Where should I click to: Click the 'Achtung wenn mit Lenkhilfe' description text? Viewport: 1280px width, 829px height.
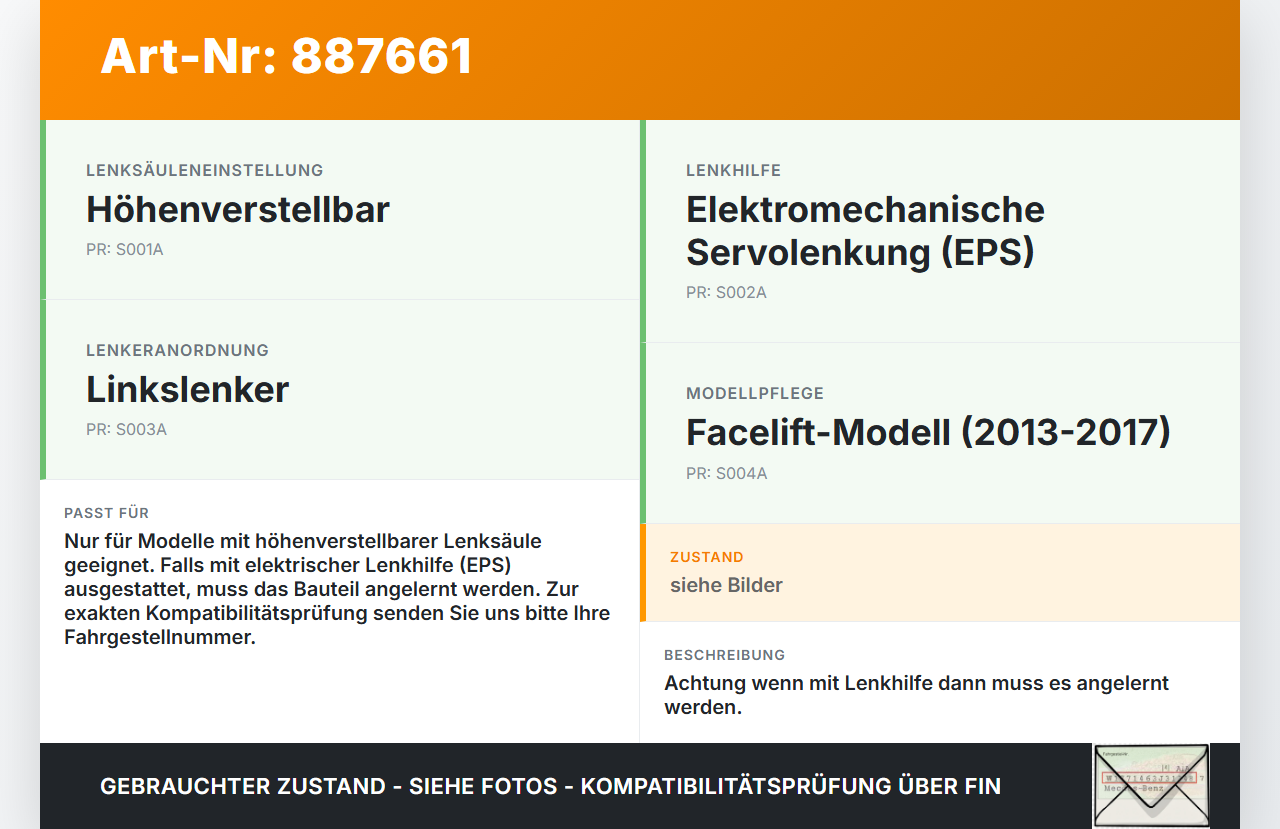[x=917, y=695]
